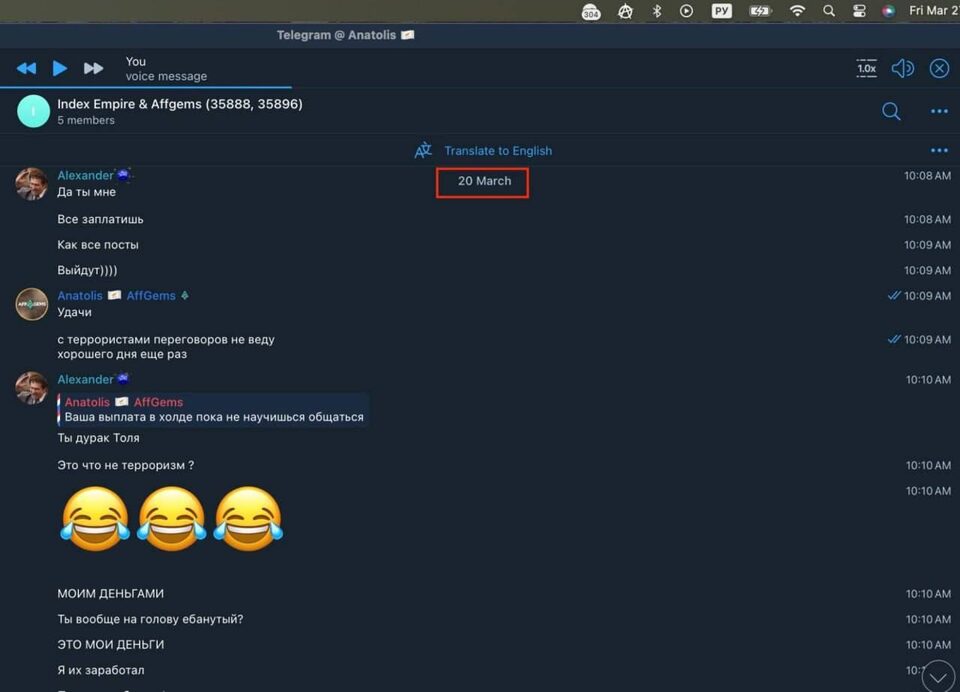Open Alexander's profile picture

(32, 184)
